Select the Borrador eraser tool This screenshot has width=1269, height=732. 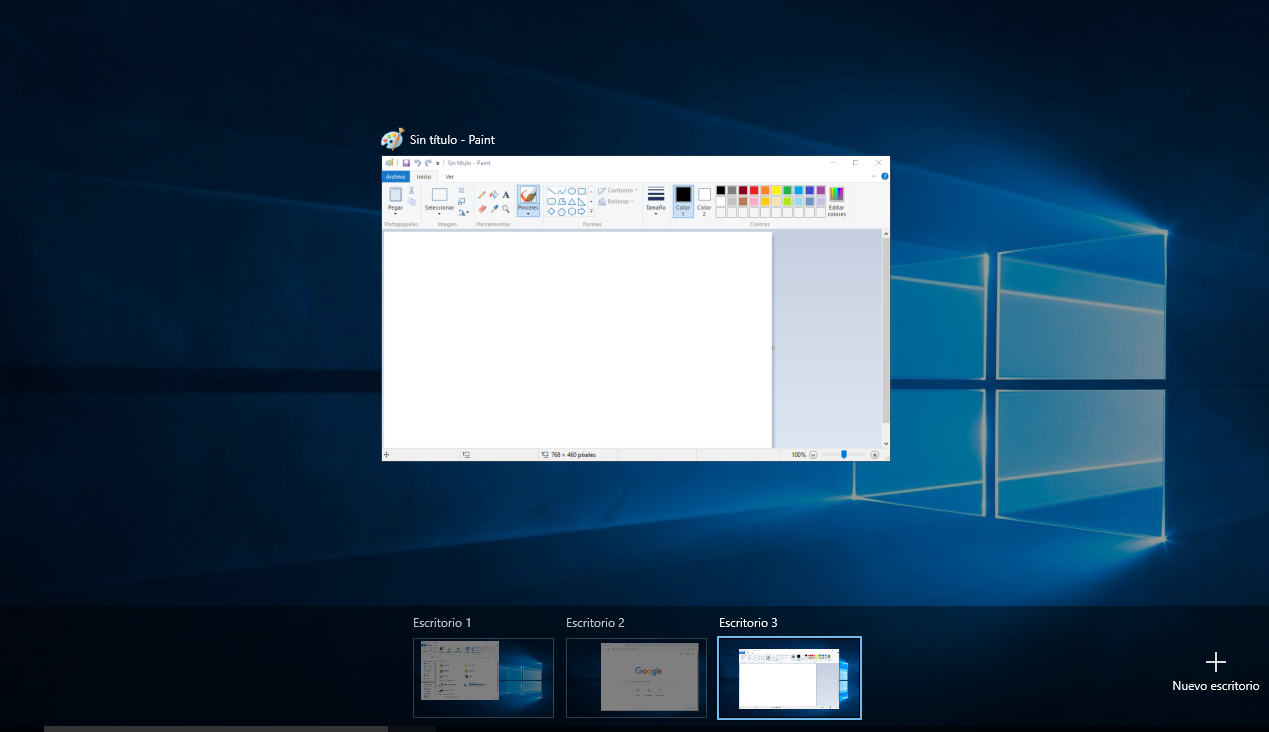tap(482, 208)
